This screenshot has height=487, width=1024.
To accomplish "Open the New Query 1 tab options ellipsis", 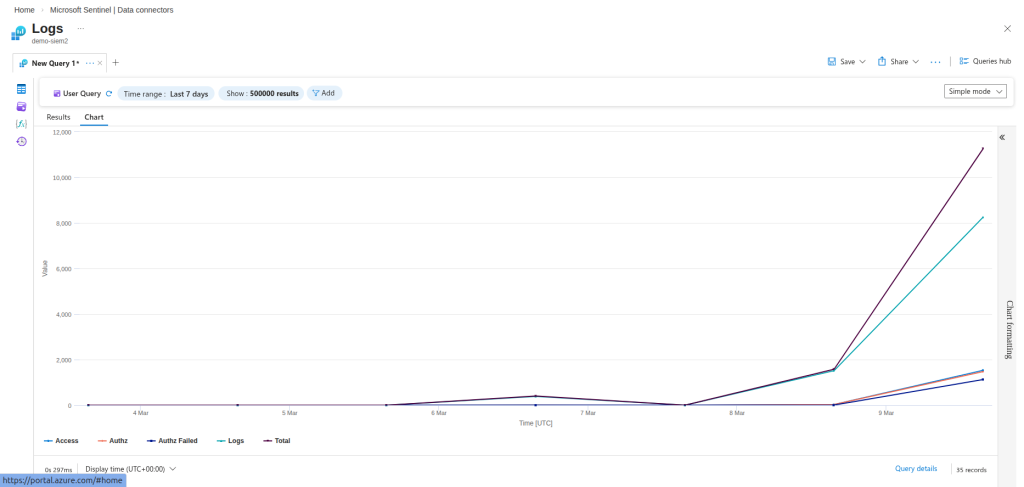I will 90,63.
